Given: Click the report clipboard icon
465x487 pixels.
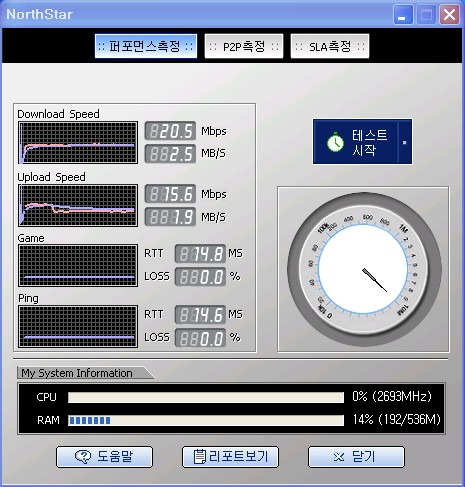Looking at the screenshot, I should [200, 456].
